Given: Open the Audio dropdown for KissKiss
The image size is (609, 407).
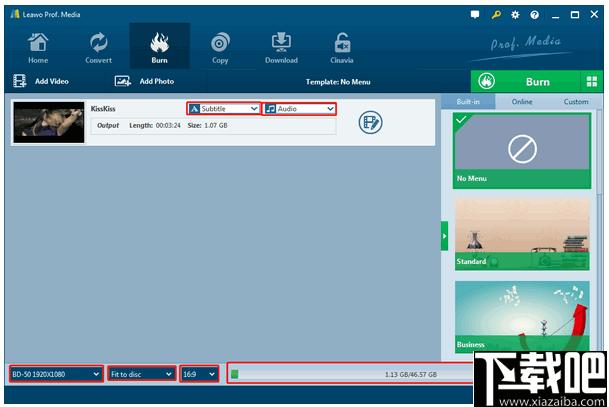Looking at the screenshot, I should pos(299,109).
